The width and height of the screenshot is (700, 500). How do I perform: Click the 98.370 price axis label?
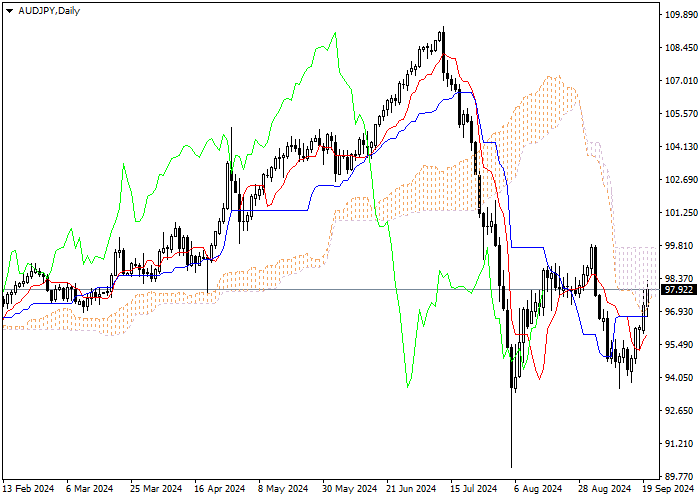(679, 279)
